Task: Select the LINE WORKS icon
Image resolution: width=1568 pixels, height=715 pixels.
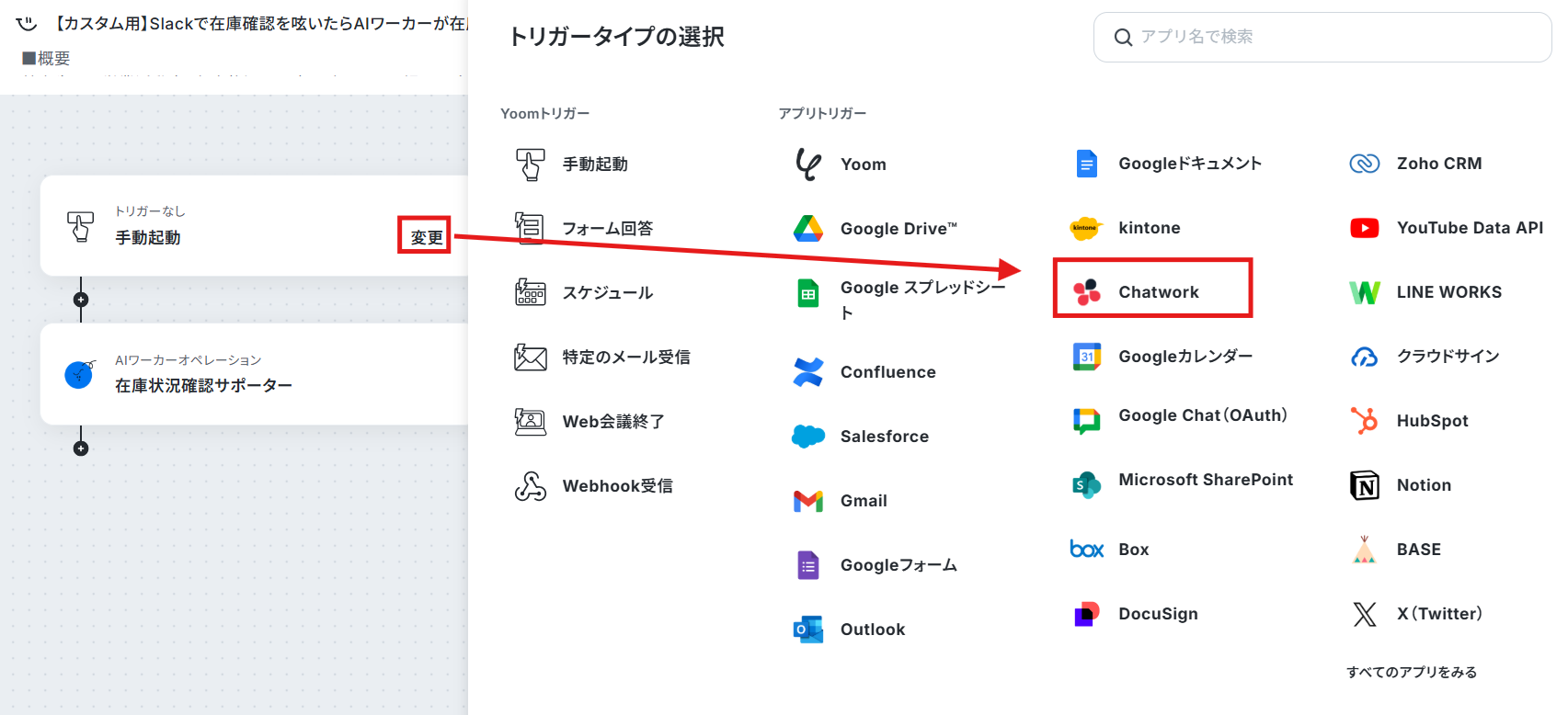Action: (x=1365, y=292)
